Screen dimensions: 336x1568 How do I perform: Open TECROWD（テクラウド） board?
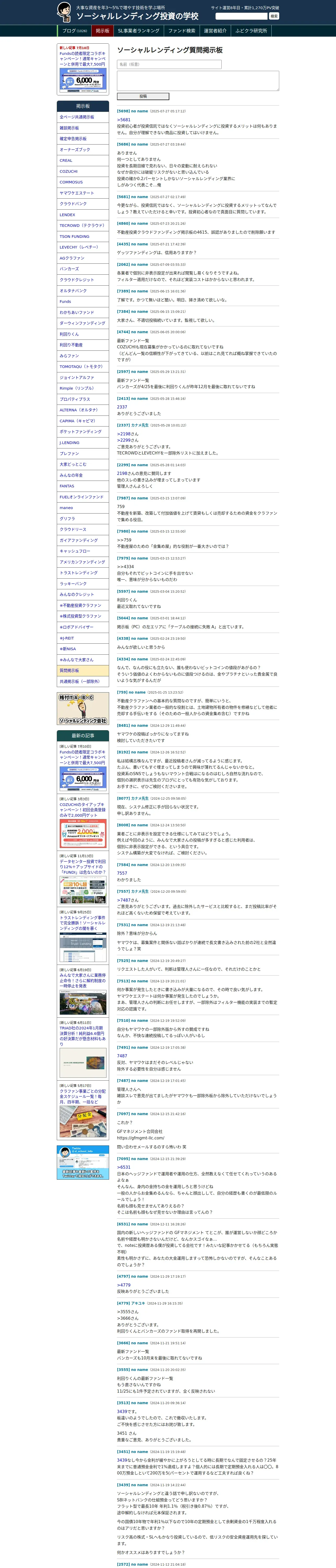pos(83,225)
